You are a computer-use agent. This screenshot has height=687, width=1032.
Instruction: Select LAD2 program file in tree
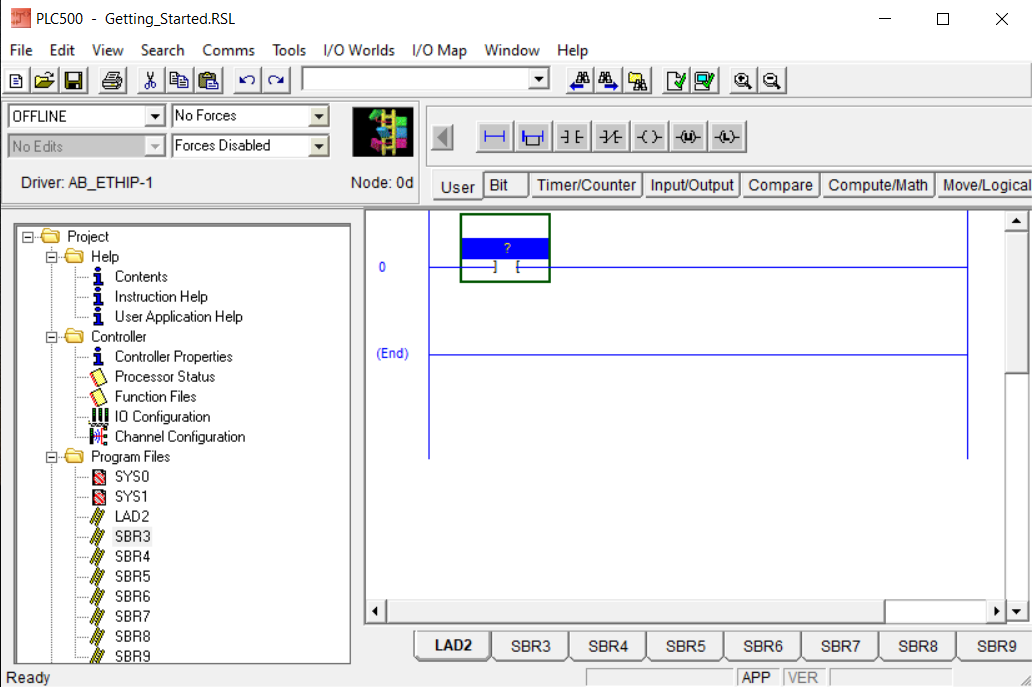coord(132,517)
